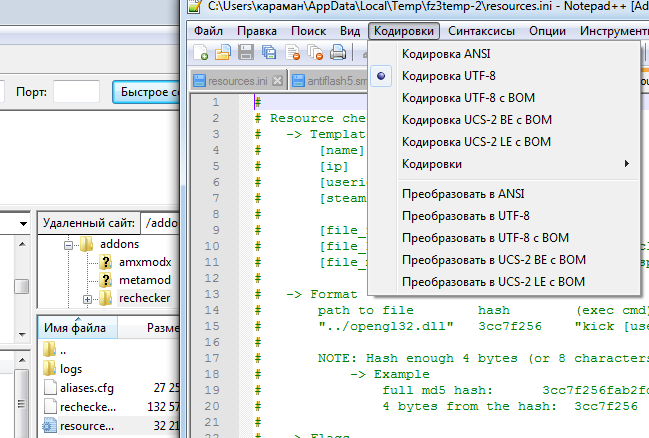Collapse the addons tree node

69,245
